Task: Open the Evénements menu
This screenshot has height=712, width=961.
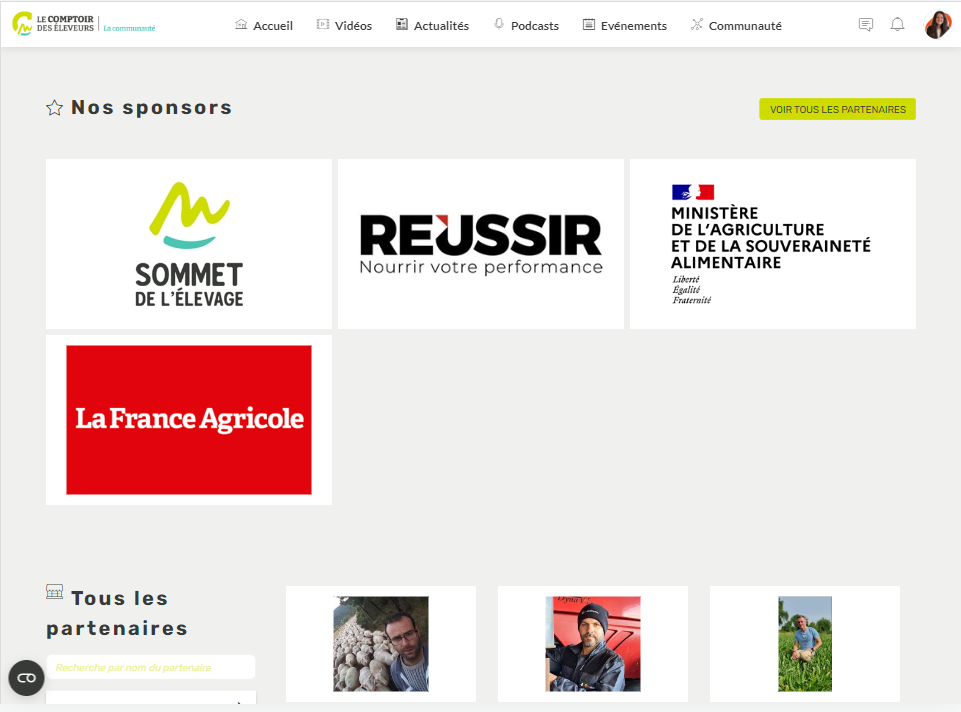Action: pos(634,26)
